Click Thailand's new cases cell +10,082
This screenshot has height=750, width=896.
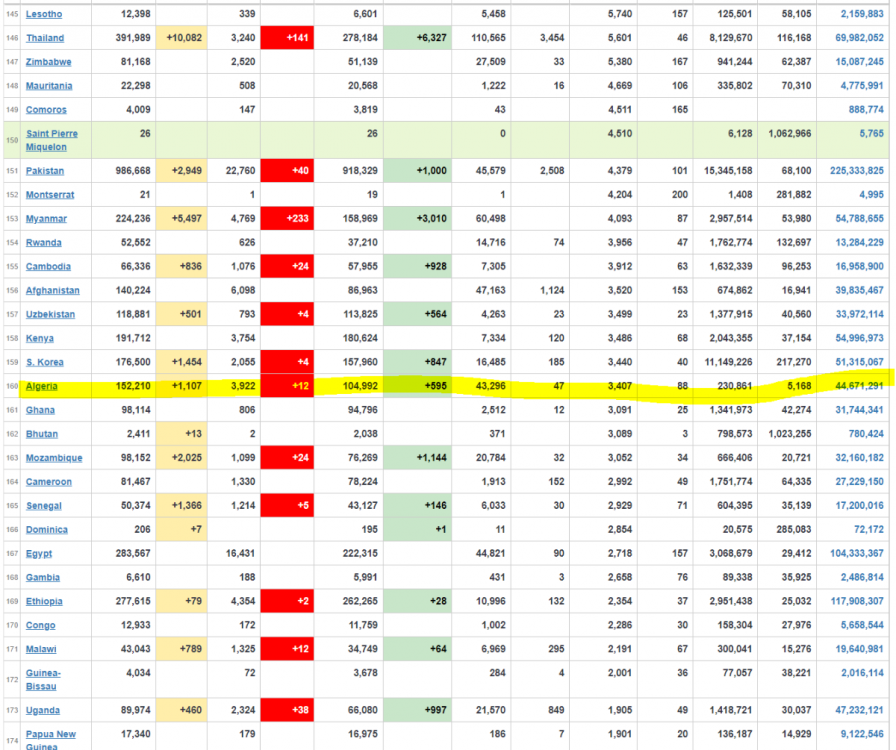coord(181,38)
